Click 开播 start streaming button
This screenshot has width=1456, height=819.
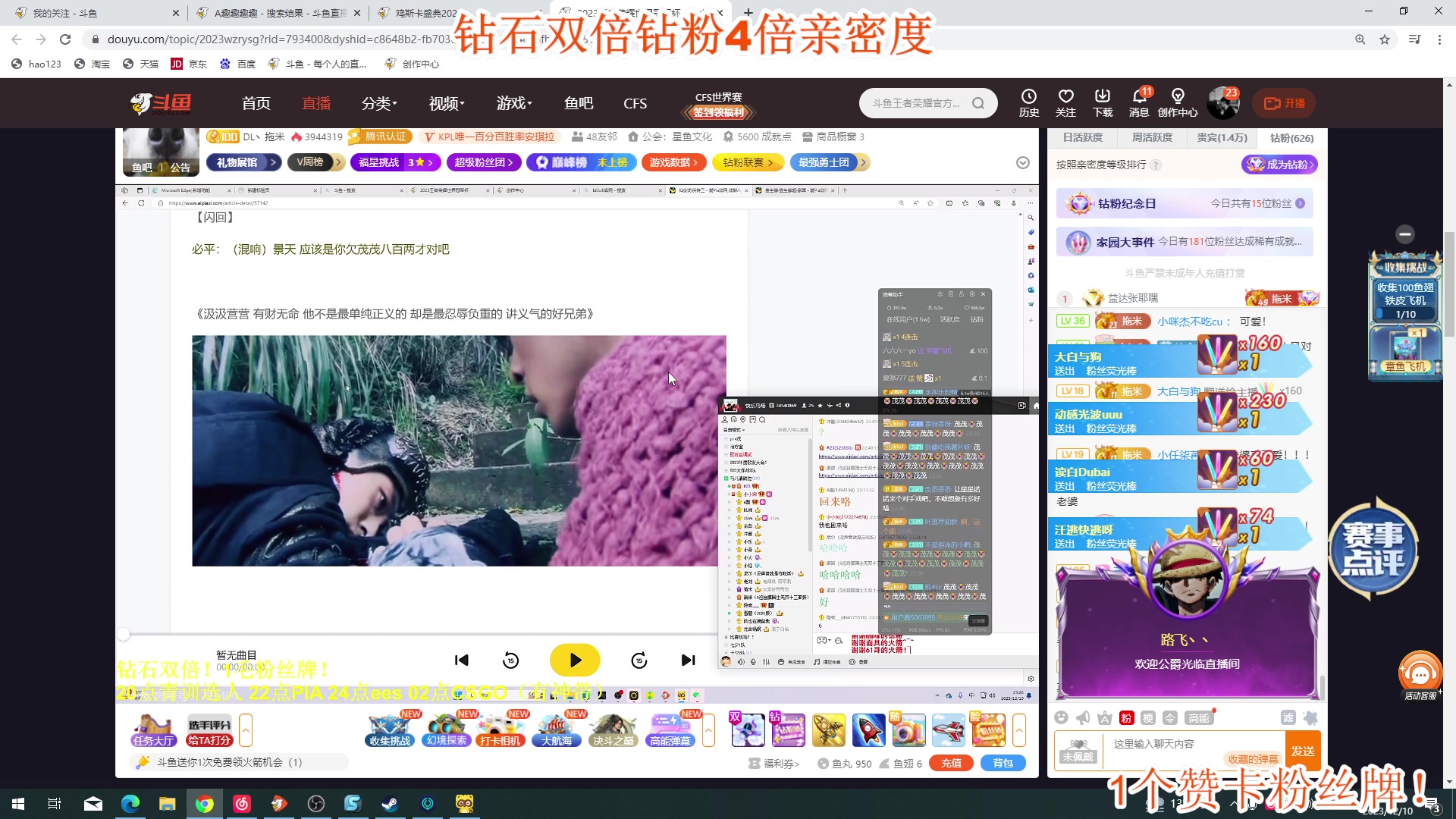[x=1284, y=103]
